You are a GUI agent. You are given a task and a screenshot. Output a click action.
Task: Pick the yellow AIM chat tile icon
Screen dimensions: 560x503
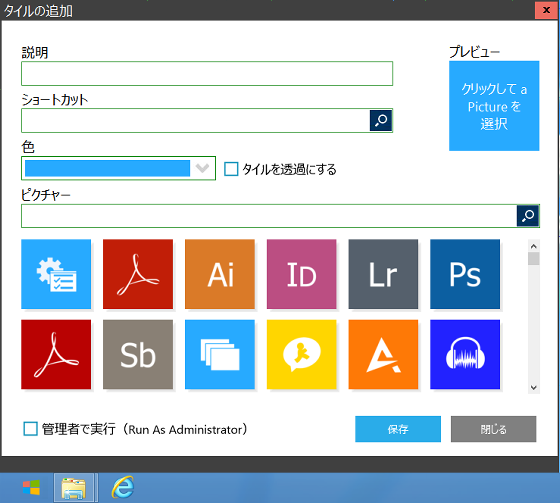click(301, 354)
